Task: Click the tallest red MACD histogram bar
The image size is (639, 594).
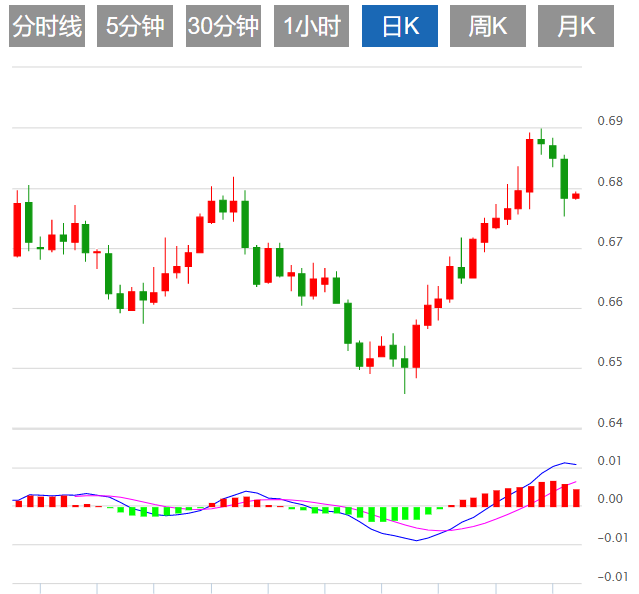Action: coord(553,494)
